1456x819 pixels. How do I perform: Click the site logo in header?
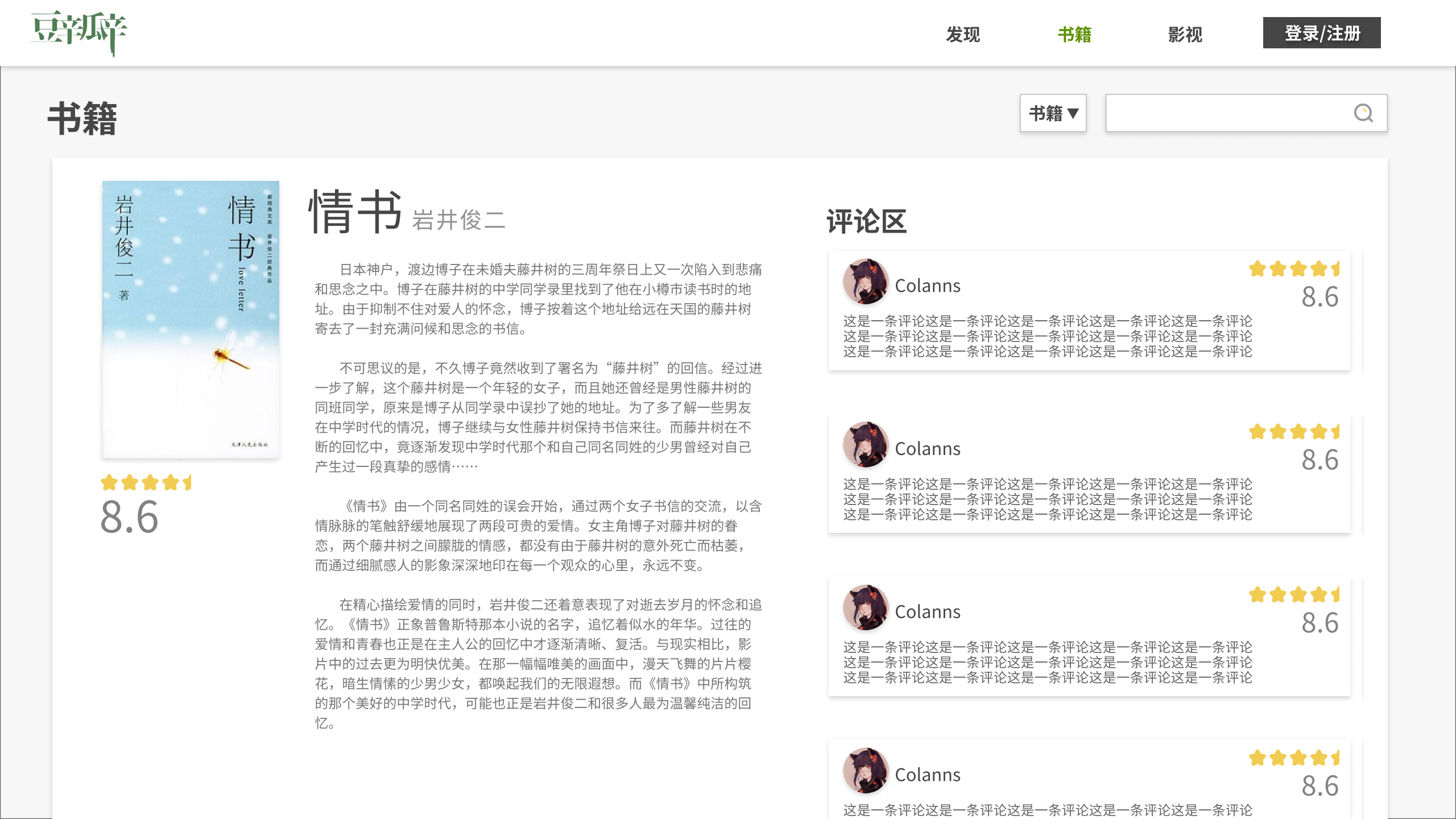pos(78,32)
